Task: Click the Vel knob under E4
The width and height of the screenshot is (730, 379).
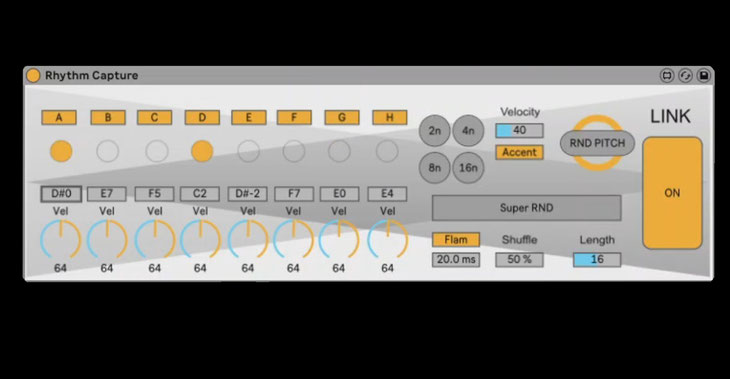Action: point(388,240)
